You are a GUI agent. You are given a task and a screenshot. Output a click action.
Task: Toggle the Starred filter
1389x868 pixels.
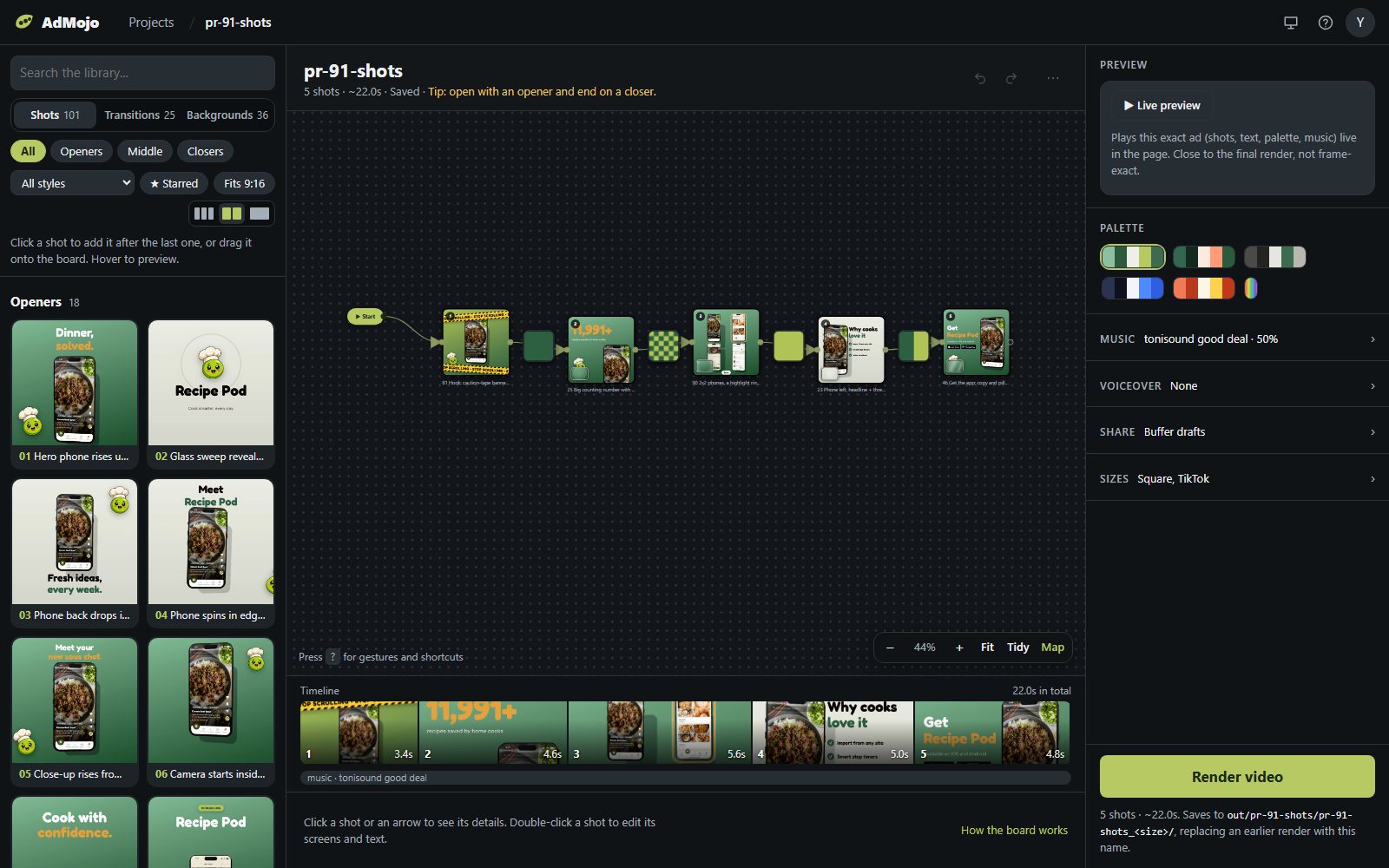(x=174, y=183)
